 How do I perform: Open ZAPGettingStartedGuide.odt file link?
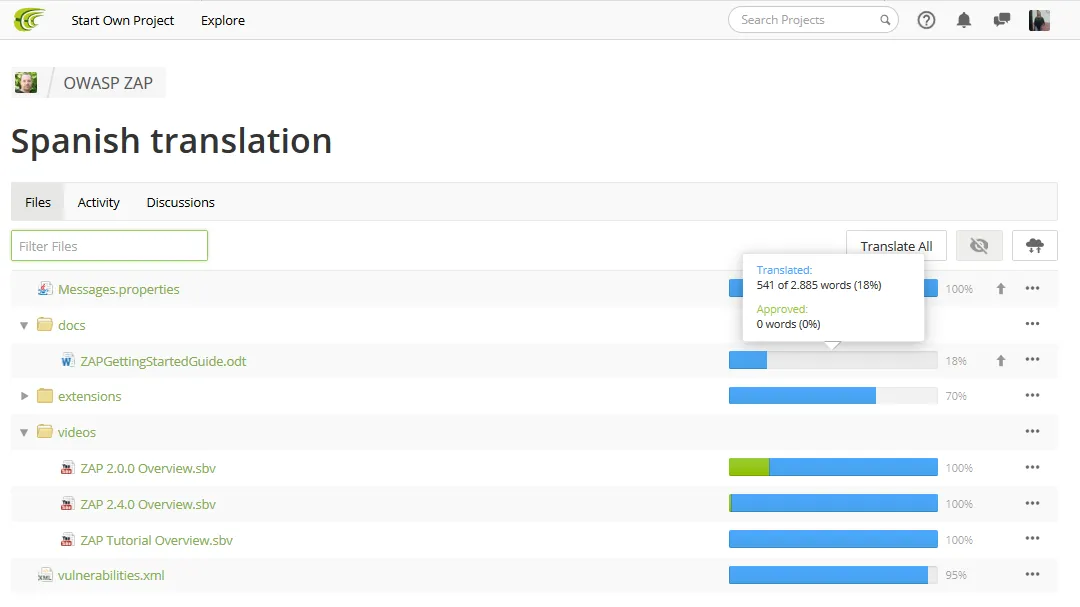(163, 360)
